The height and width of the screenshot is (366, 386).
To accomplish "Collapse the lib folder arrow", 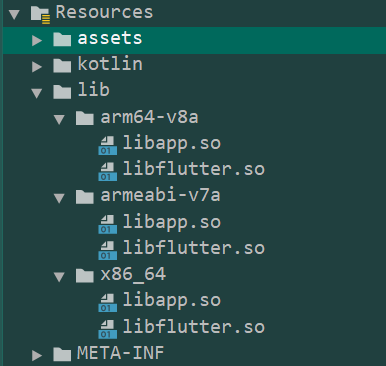I will [37, 93].
